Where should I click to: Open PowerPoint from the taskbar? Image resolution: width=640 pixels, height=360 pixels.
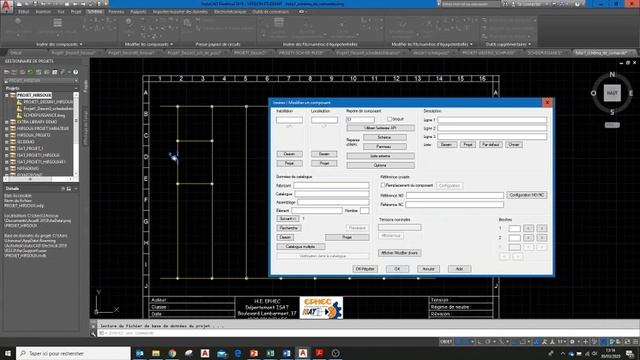click(254, 353)
